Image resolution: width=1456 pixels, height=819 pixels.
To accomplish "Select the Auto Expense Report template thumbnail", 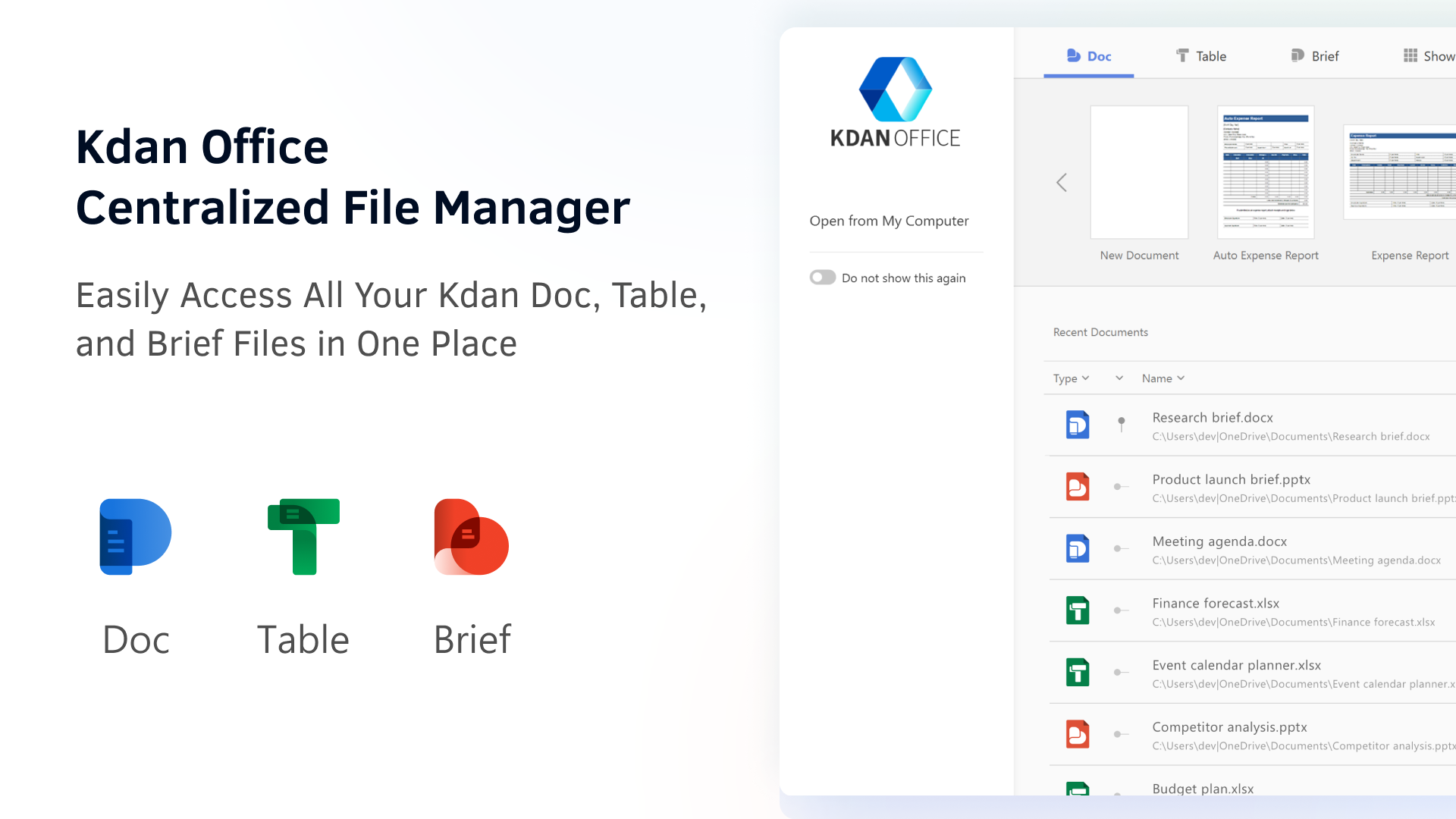I will click(1265, 172).
